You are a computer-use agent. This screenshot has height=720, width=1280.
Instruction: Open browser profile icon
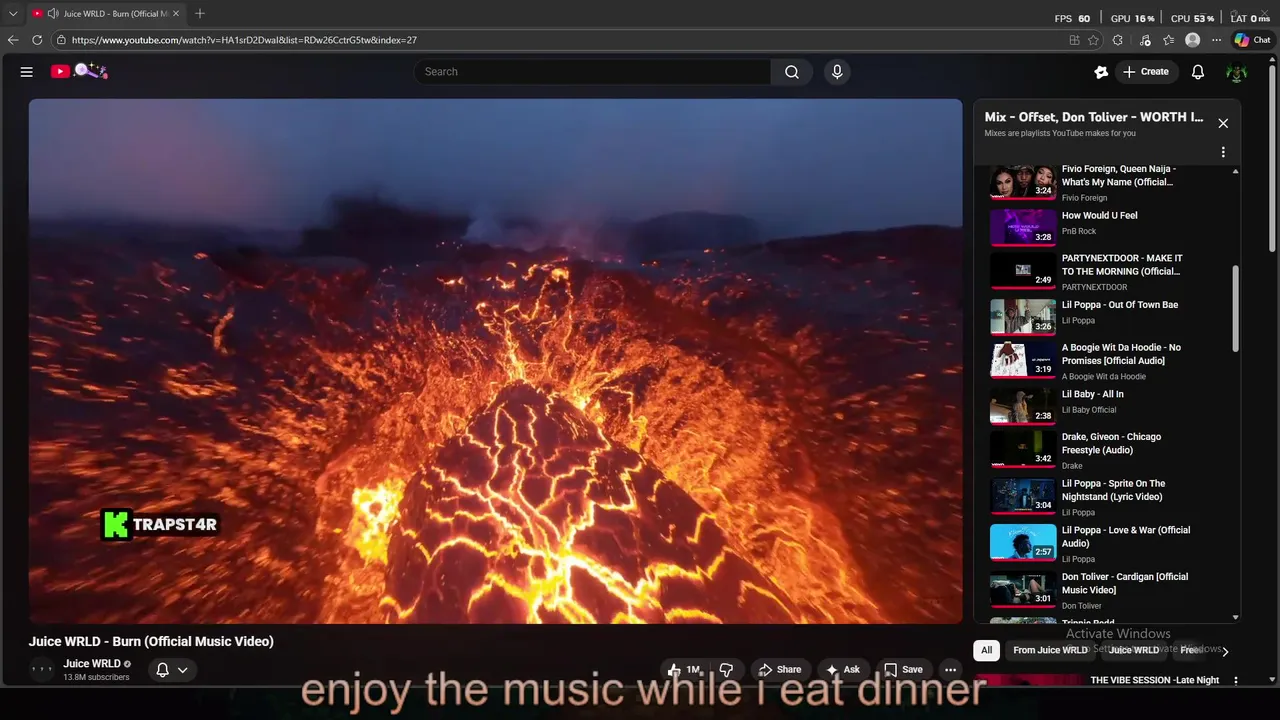[x=1192, y=40]
